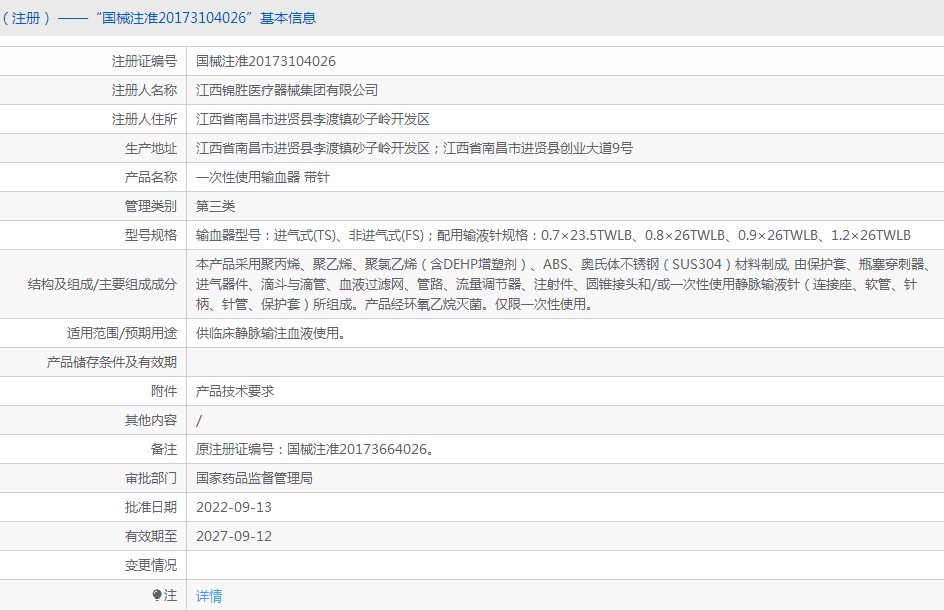Viewport: 944px width, 611px height.
Task: Click the 注册人住所 row label
Action: tap(144, 119)
